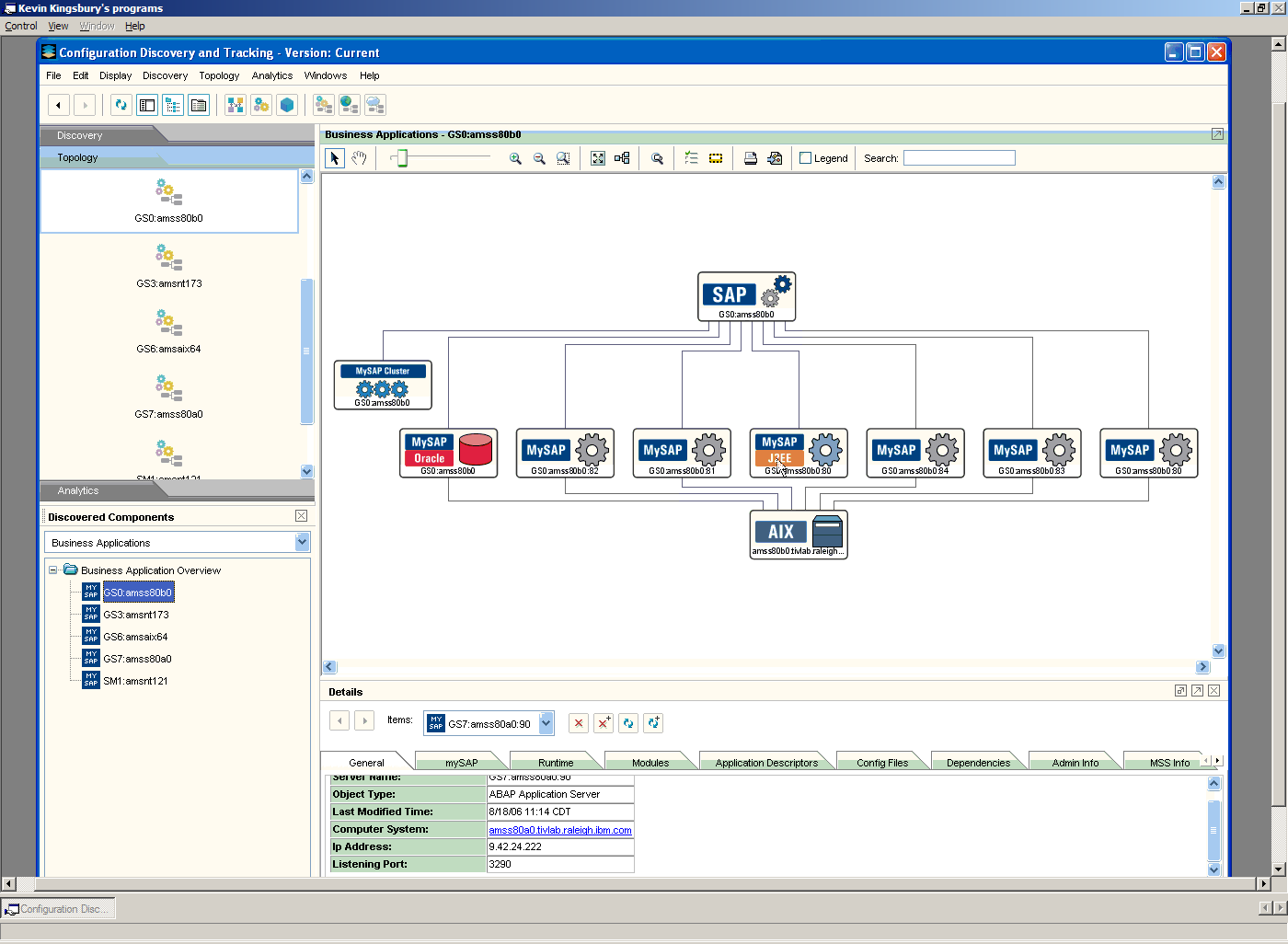Screen dimensions: 1288x944
Task: Toggle the side panel layout icon
Action: pos(147,105)
